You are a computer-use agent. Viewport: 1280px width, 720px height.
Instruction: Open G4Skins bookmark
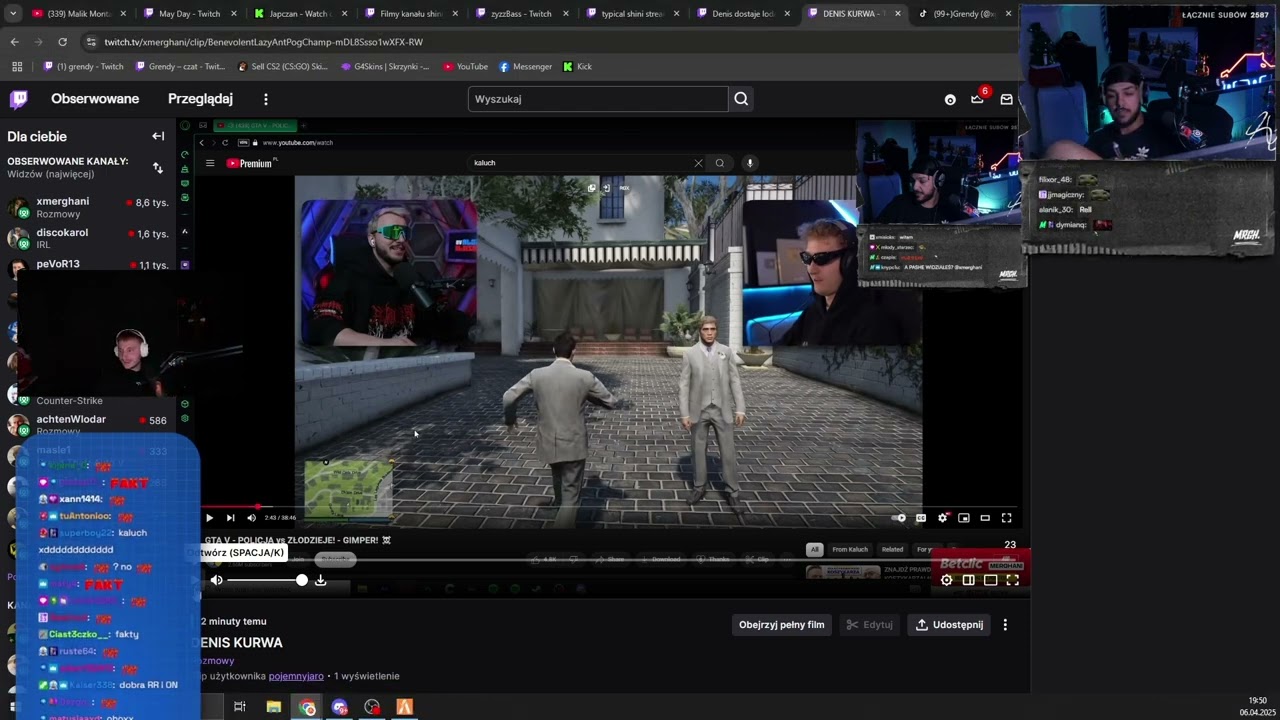(x=385, y=67)
